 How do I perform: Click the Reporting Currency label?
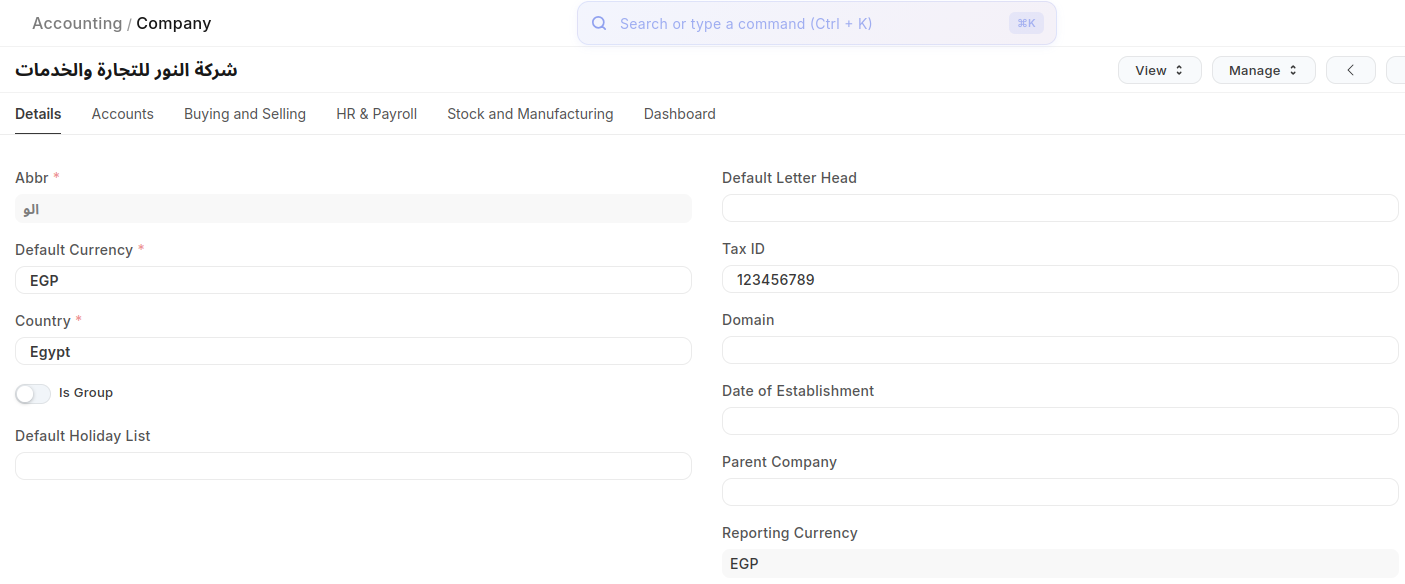coord(790,533)
